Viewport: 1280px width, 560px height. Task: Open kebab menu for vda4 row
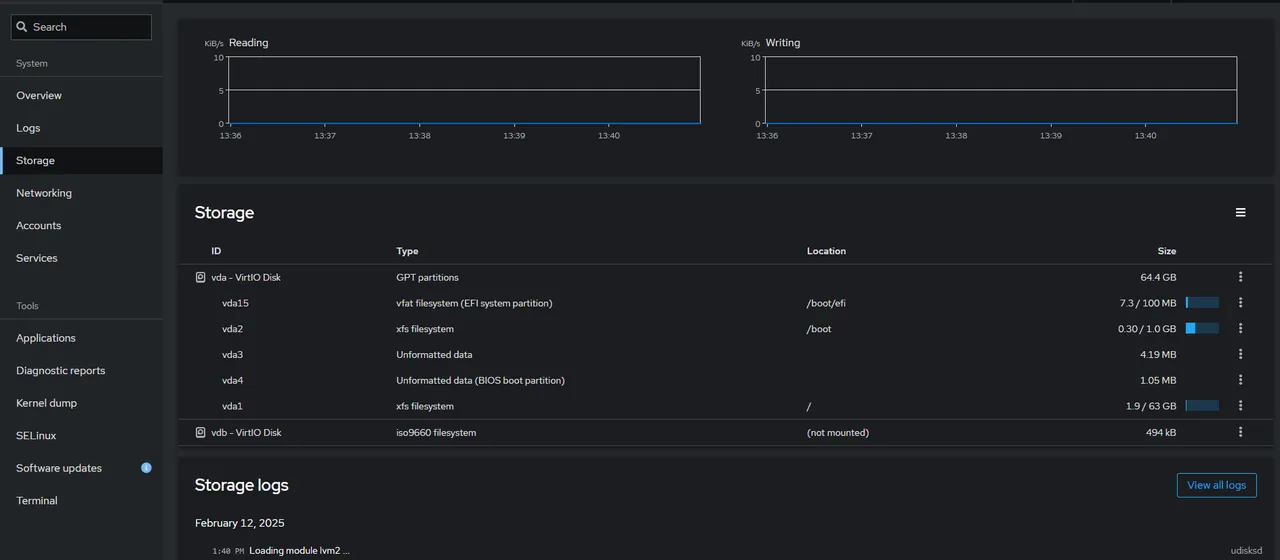coord(1240,380)
